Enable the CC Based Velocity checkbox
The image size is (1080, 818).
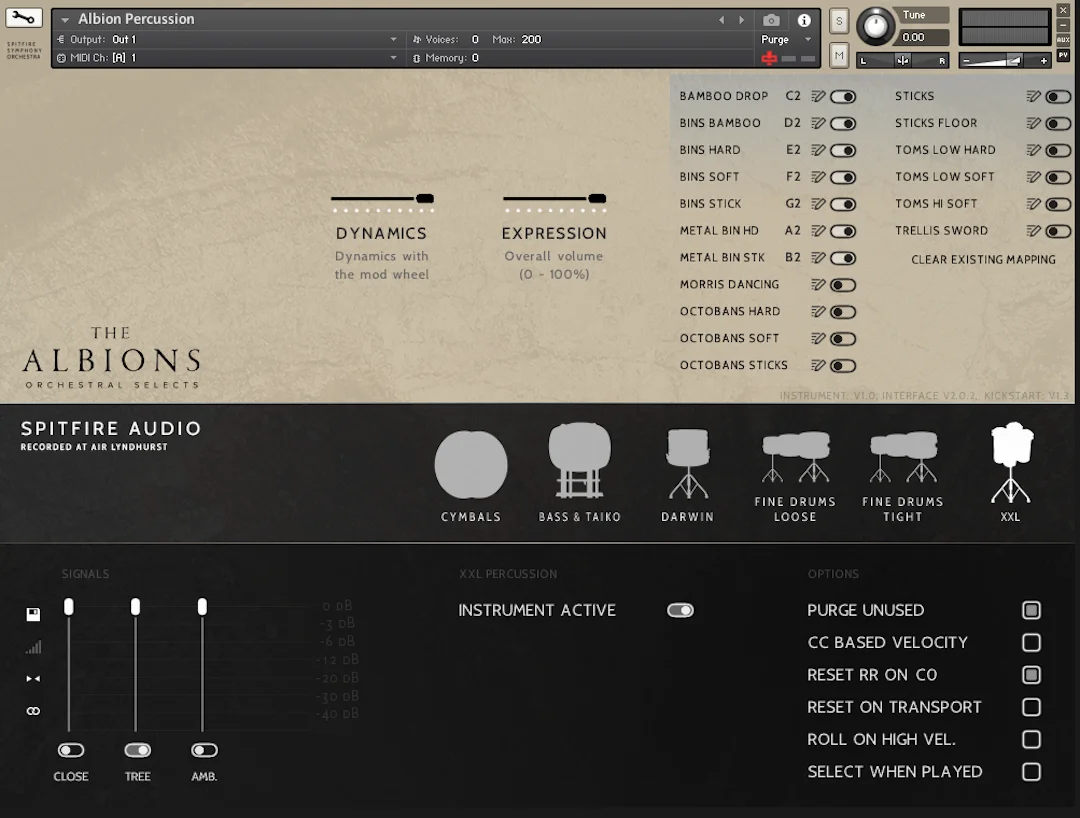(x=1031, y=642)
